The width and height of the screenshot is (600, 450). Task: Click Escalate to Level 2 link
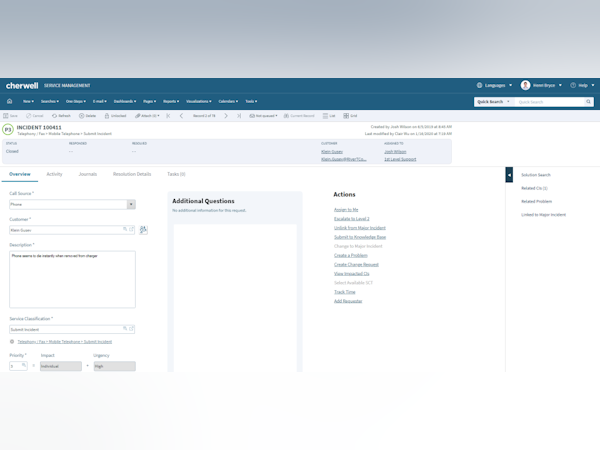[352, 219]
